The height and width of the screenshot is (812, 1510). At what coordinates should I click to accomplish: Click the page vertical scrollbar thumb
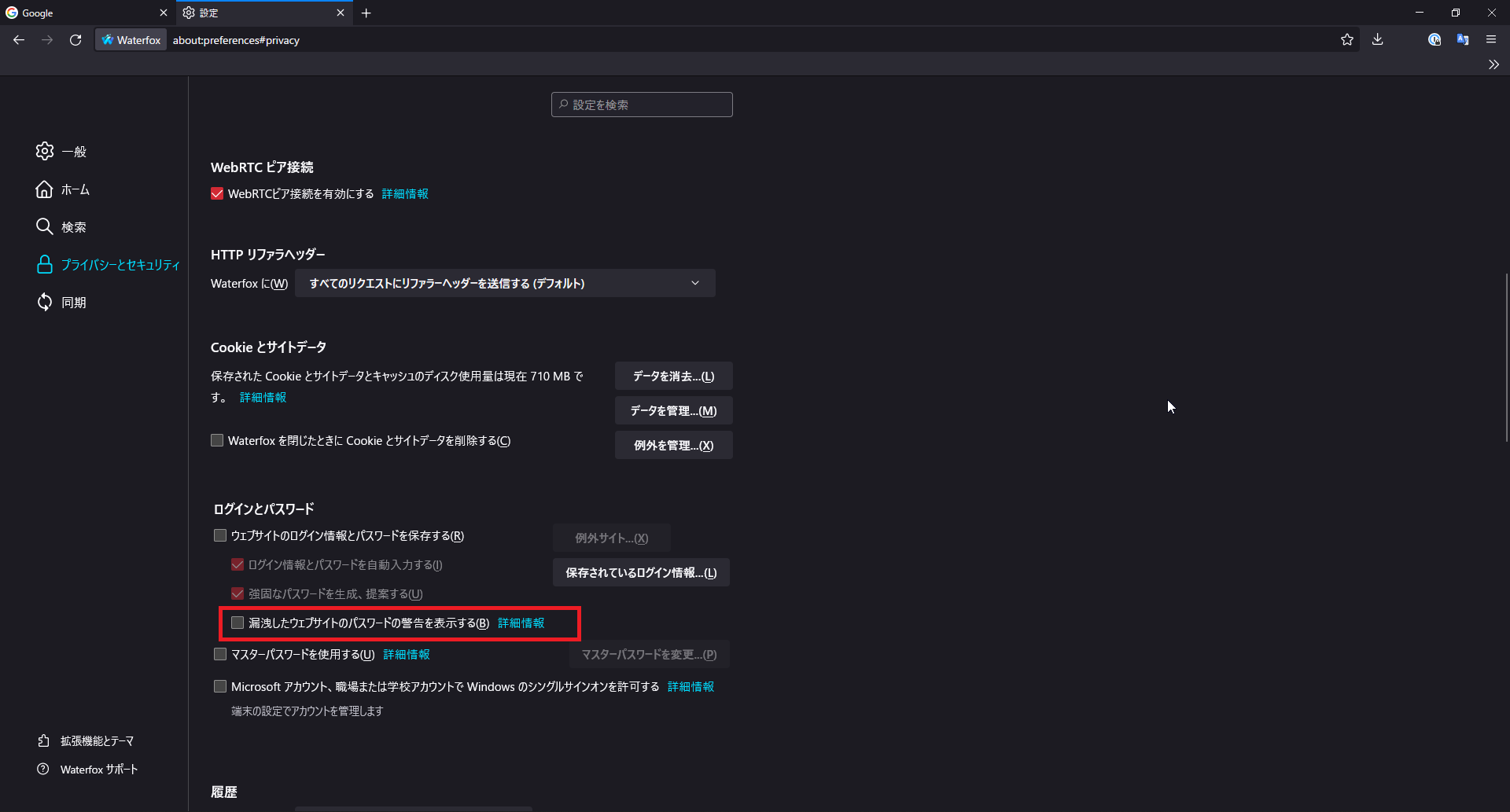(x=1506, y=358)
